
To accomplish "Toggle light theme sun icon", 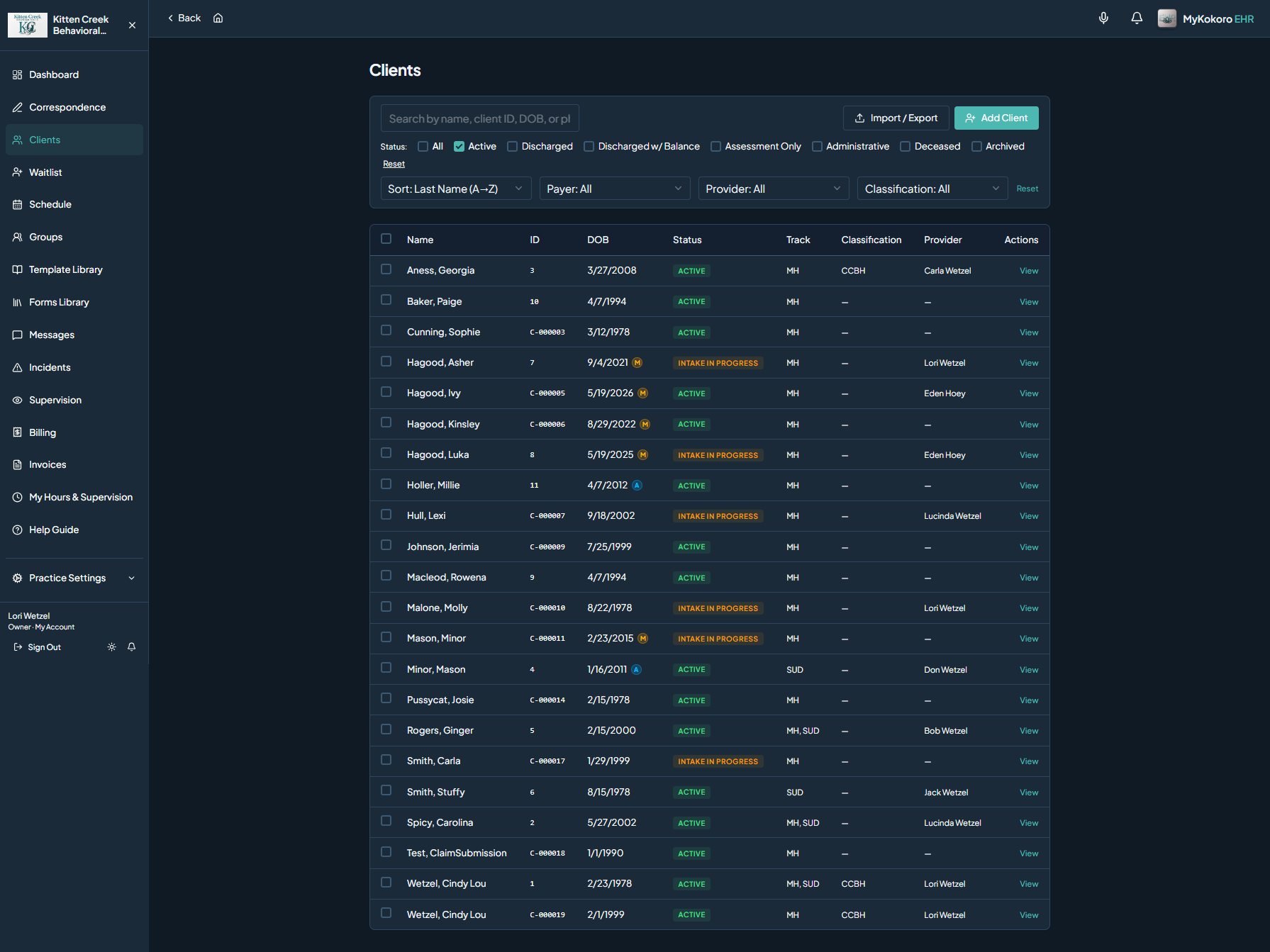I will 111,647.
